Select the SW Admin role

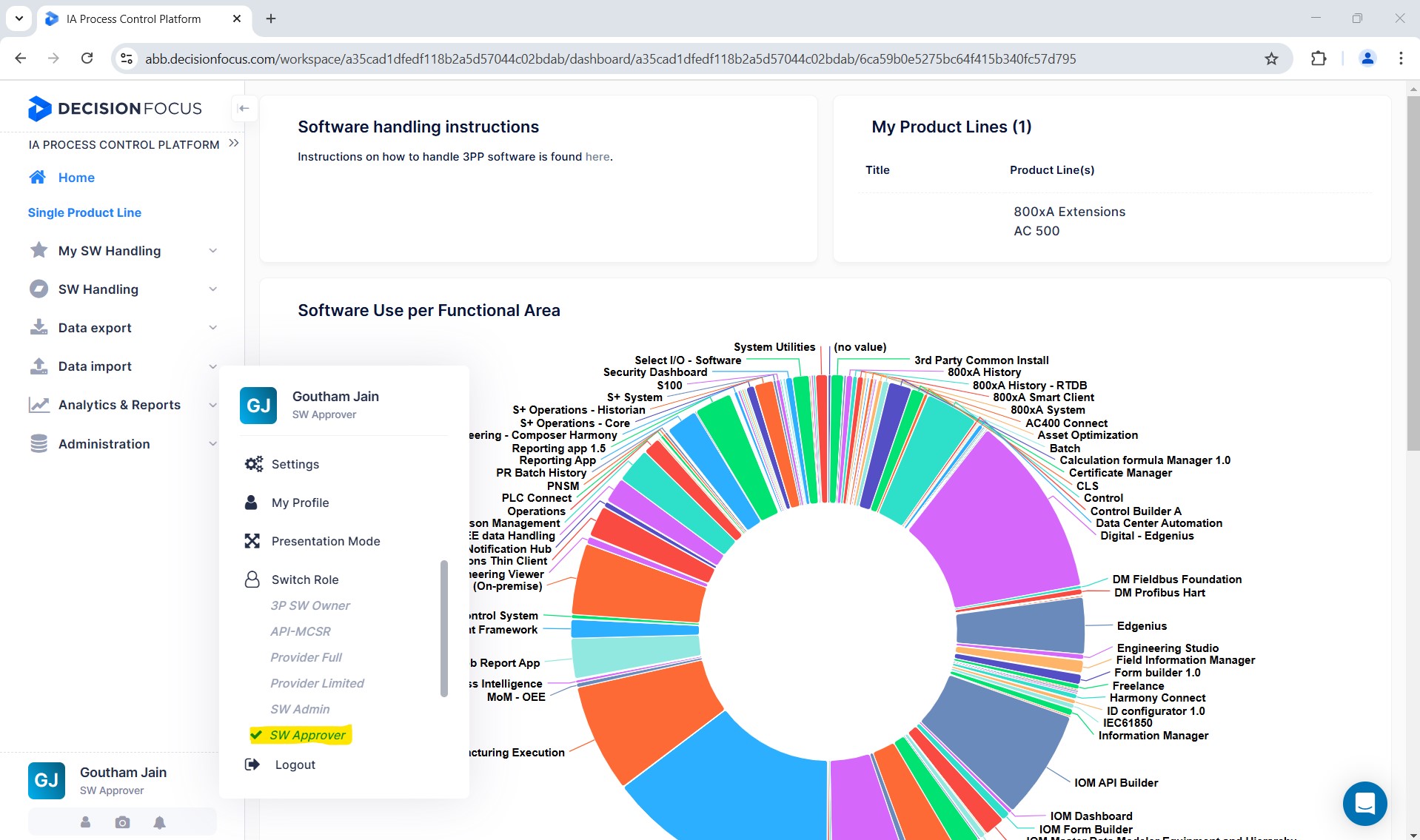coord(300,709)
